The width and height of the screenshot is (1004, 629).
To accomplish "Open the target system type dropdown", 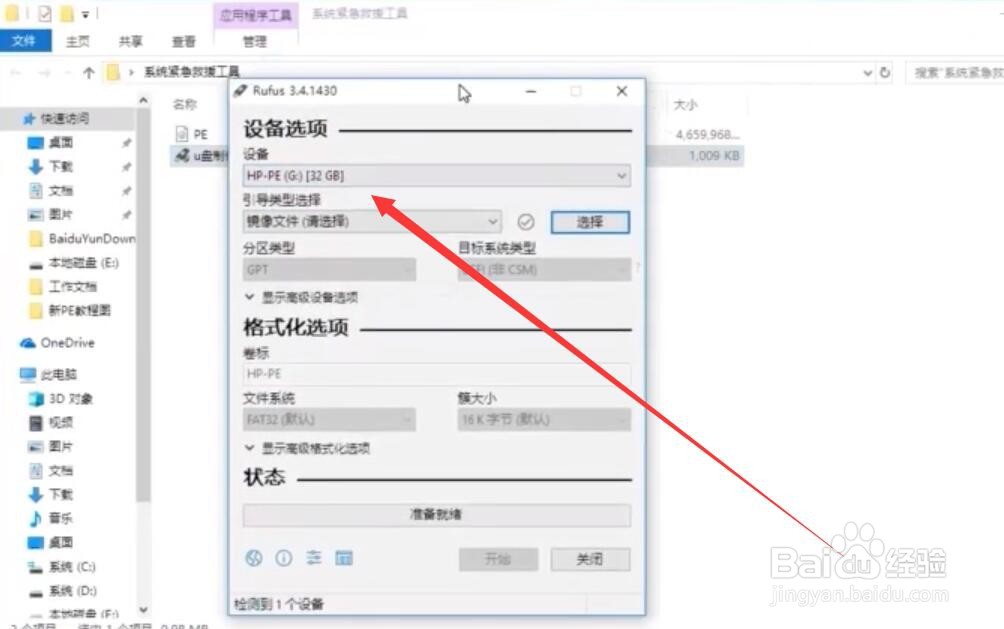I will tap(544, 270).
